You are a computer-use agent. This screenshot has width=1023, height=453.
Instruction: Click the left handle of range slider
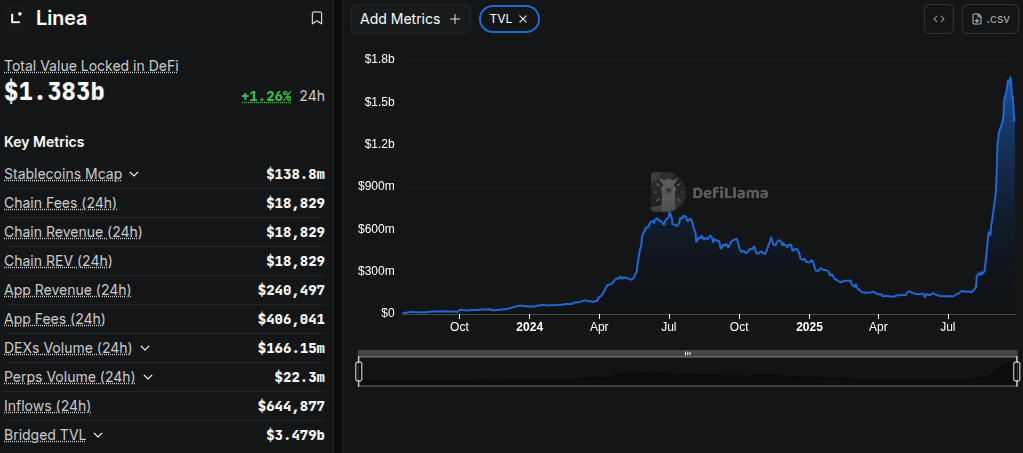coord(359,371)
